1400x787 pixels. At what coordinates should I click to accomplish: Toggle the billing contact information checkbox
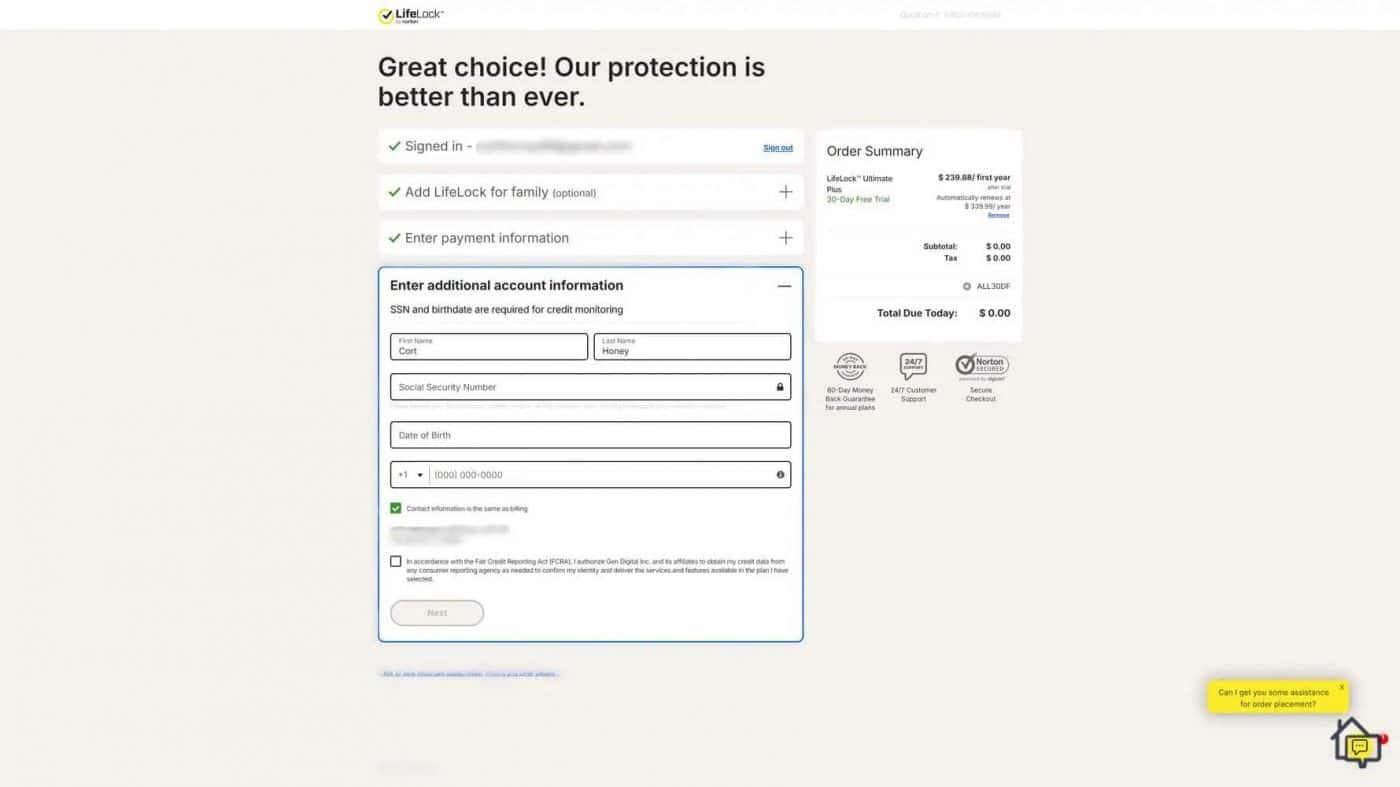pos(395,508)
